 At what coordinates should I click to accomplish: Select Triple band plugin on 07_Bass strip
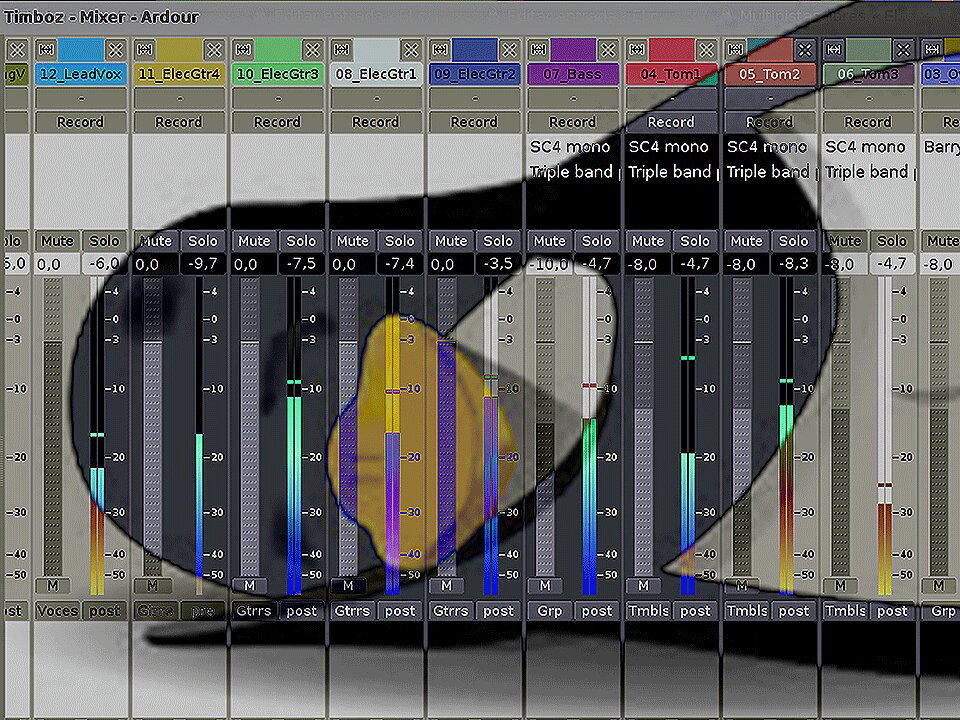click(572, 172)
